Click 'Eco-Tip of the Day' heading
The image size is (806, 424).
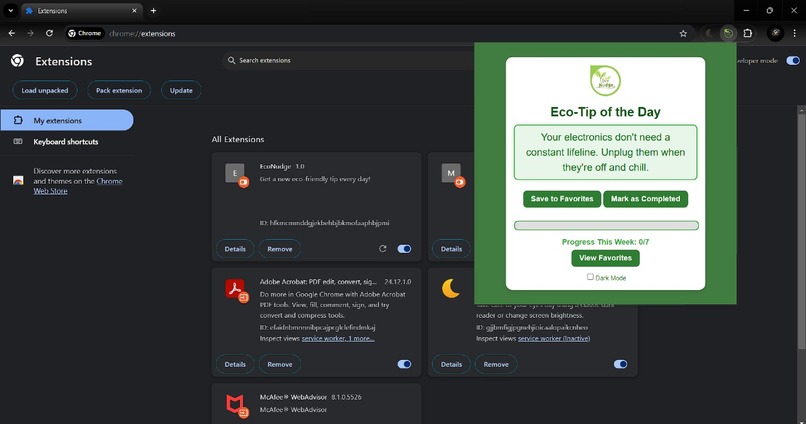(x=605, y=112)
